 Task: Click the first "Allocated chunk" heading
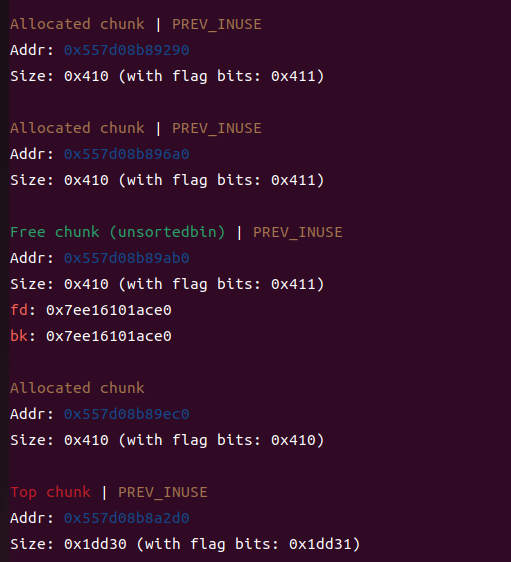77,24
